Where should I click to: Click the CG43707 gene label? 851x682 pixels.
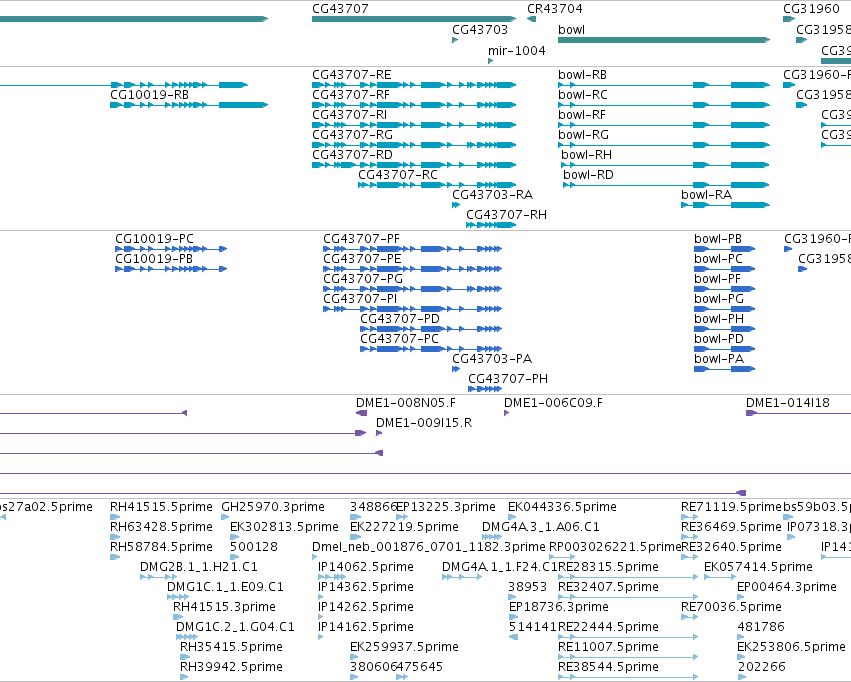(340, 9)
